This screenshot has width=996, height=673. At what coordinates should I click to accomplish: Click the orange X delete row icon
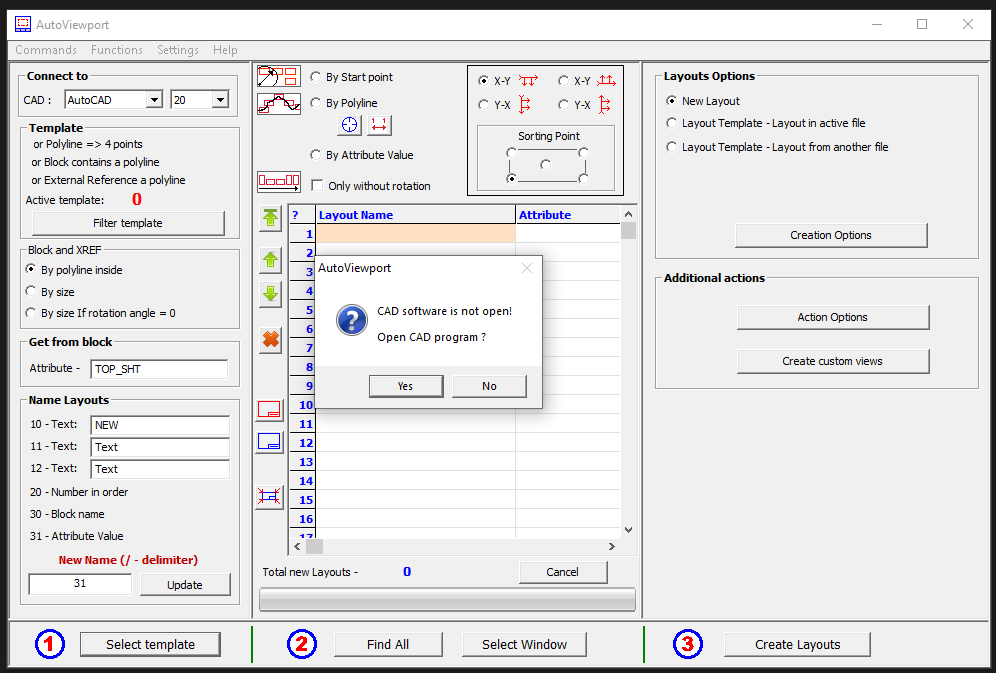[270, 340]
